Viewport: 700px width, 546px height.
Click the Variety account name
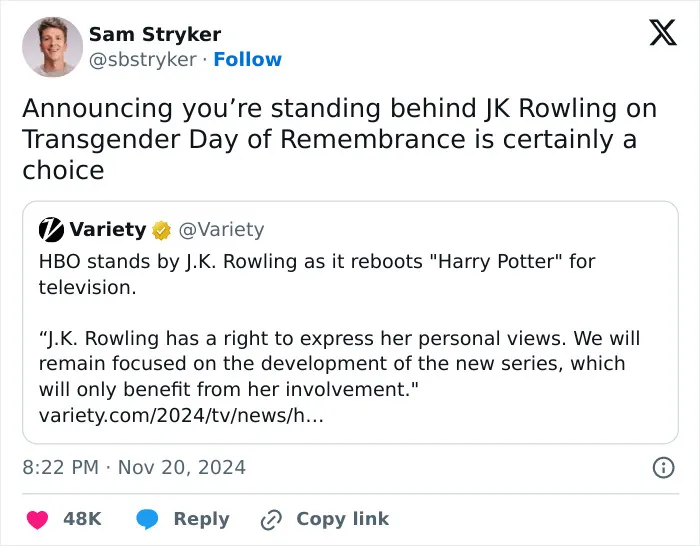[x=108, y=229]
